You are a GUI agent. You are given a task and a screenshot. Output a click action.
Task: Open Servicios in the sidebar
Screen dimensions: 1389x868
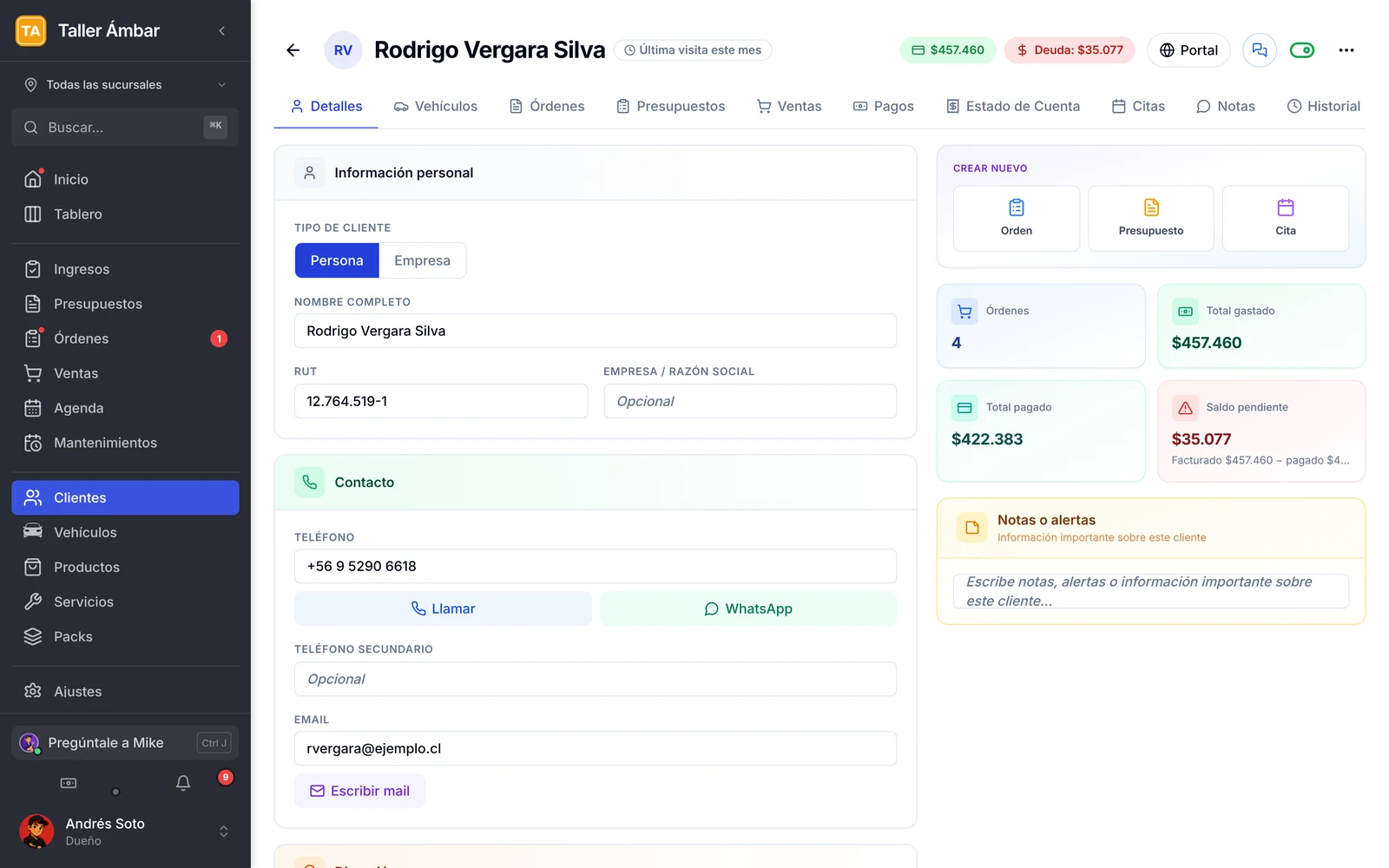pyautogui.click(x=126, y=602)
